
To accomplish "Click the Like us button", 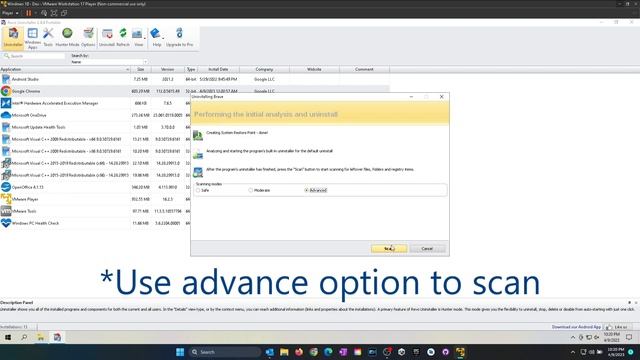I will click(617, 327).
